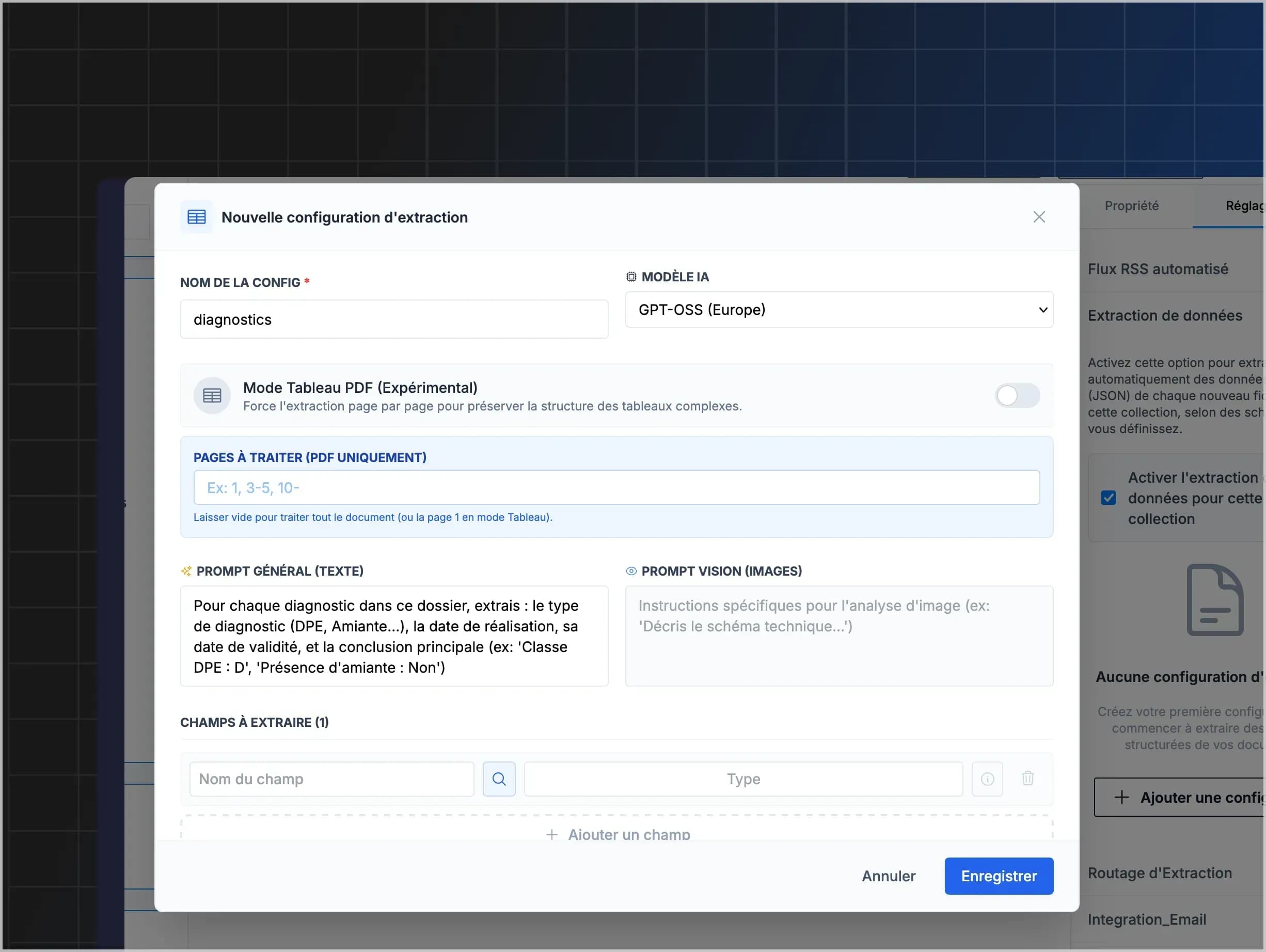Open the Modèle IA dropdown
The image size is (1266, 952).
tap(838, 310)
